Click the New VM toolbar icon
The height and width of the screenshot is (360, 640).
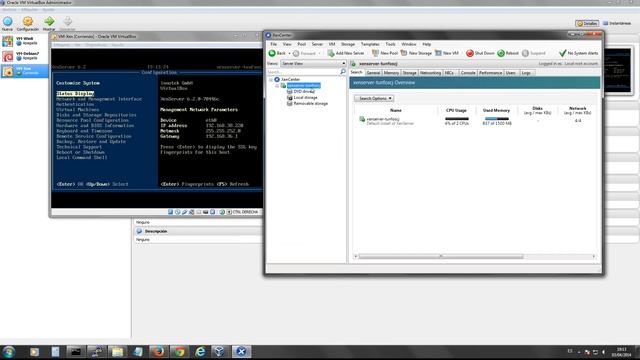click(438, 53)
